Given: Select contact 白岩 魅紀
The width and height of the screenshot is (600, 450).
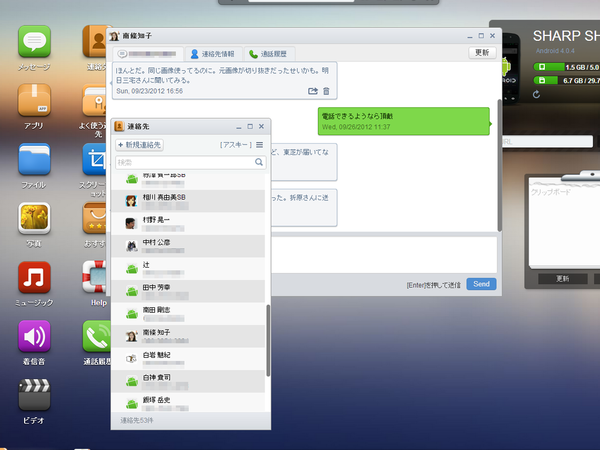Looking at the screenshot, I should 188,359.
